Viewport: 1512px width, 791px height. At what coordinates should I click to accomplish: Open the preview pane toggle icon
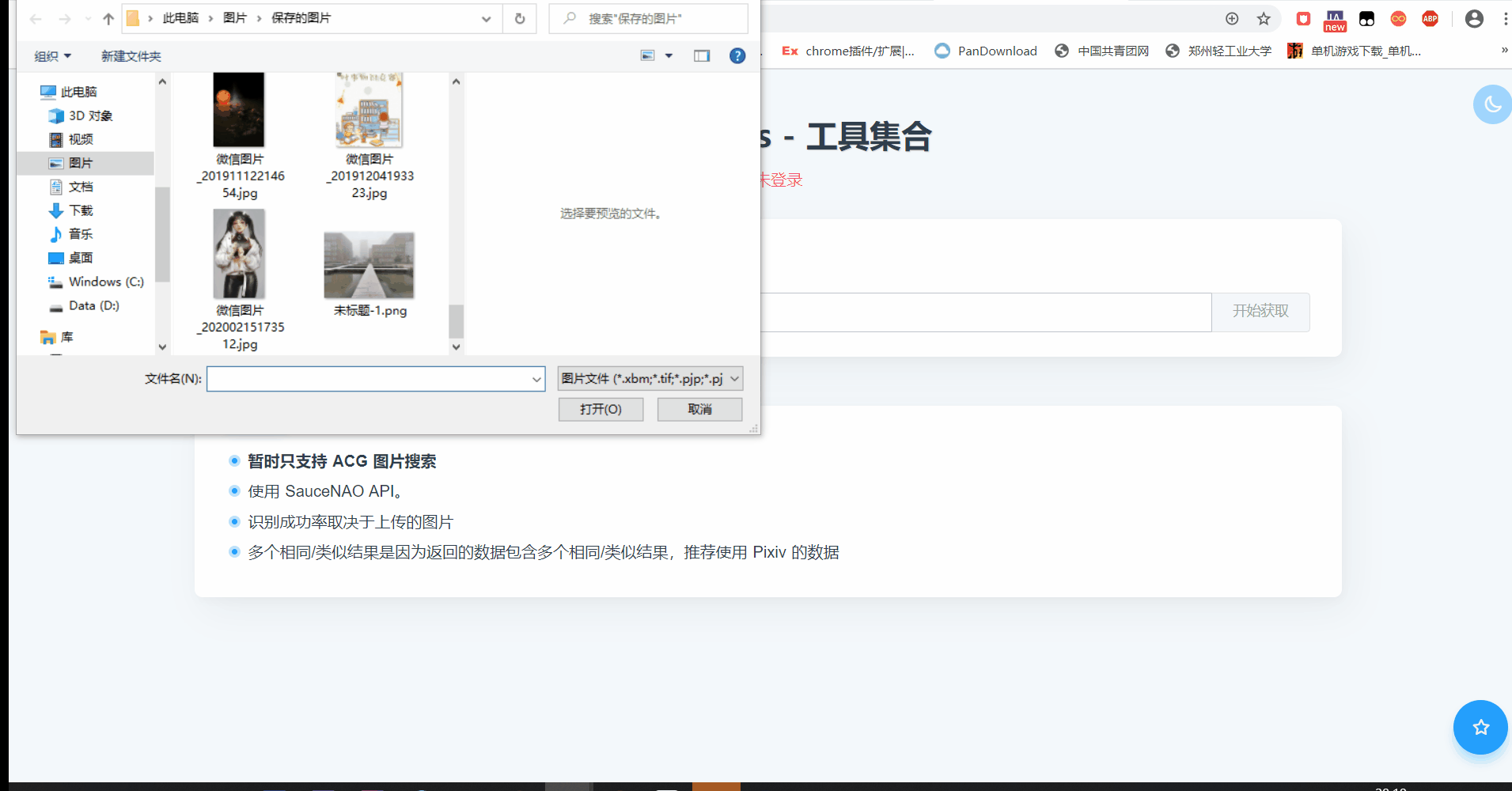pyautogui.click(x=703, y=55)
